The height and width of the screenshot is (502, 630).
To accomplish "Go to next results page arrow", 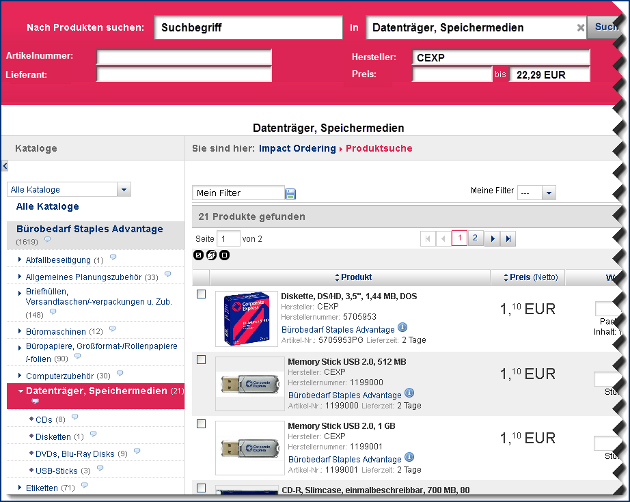I will tap(492, 239).
